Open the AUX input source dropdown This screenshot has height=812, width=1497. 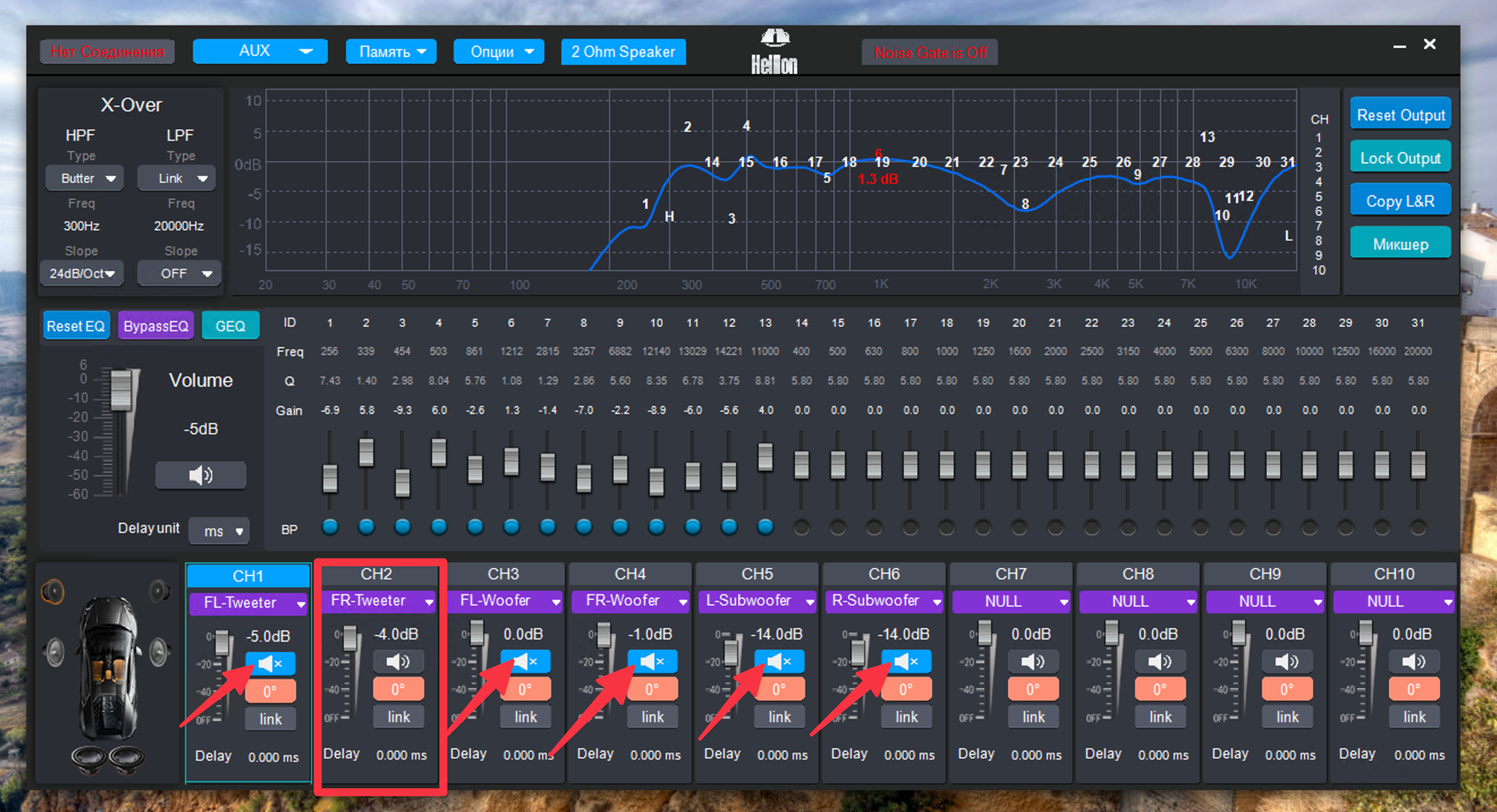point(260,52)
